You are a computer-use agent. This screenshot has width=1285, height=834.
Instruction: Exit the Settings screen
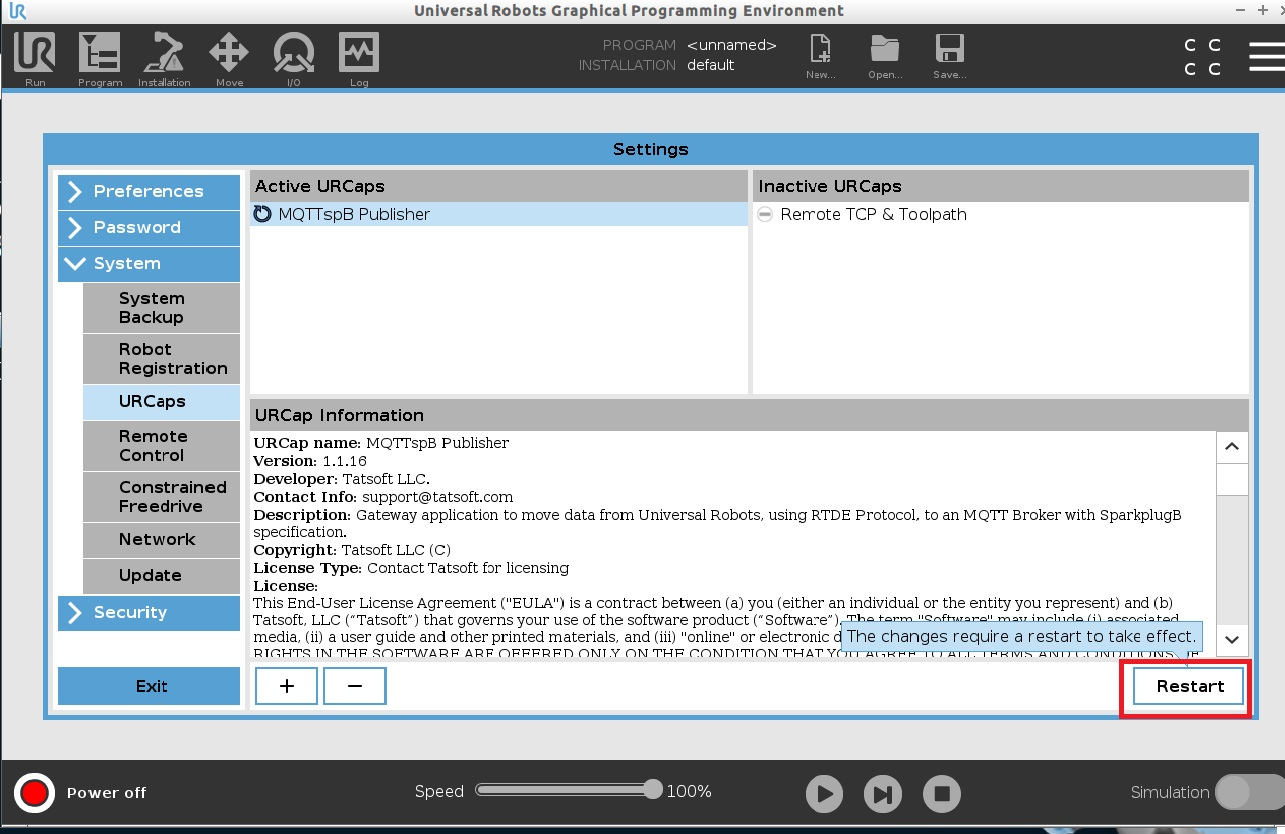pos(149,686)
